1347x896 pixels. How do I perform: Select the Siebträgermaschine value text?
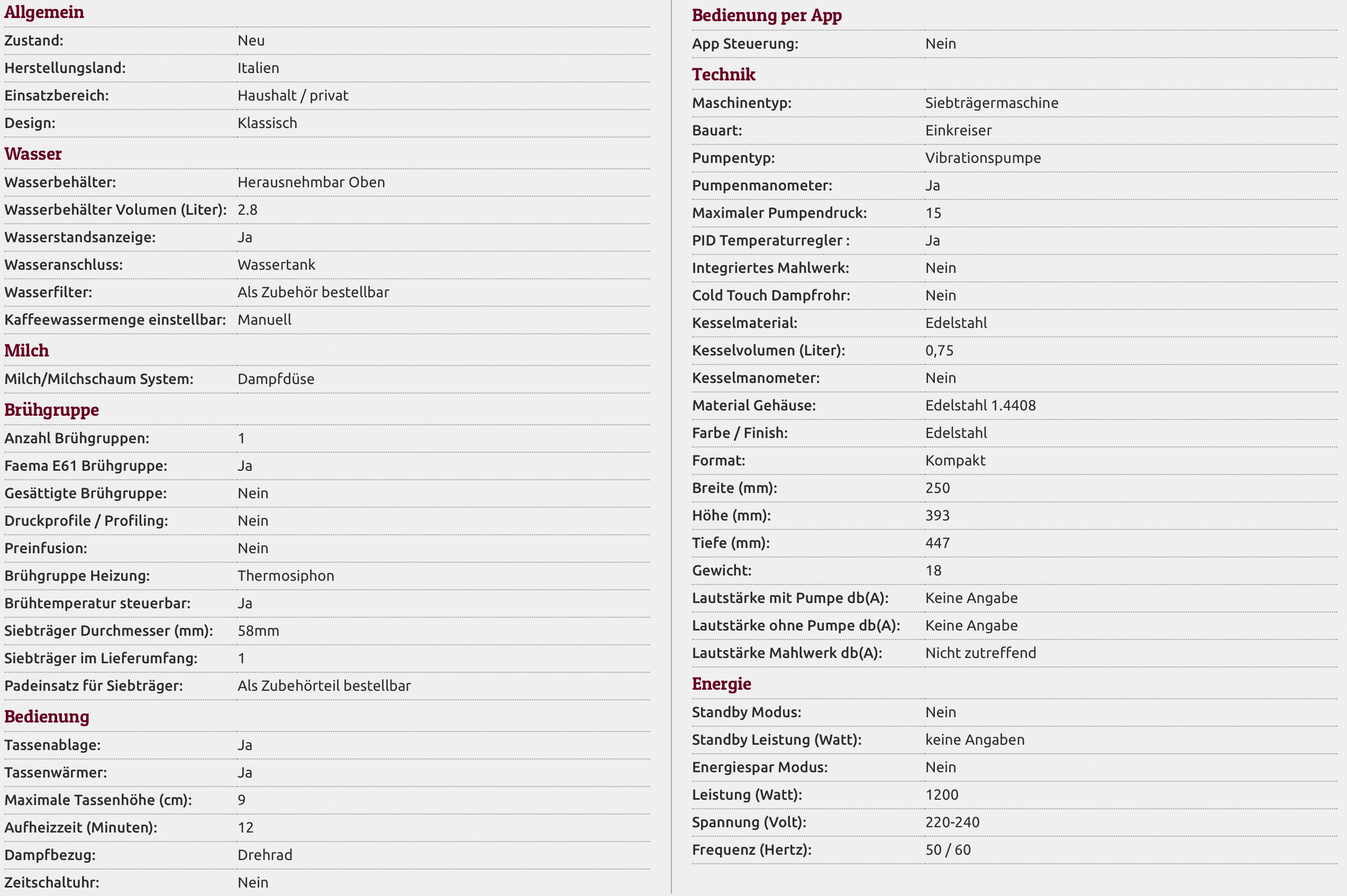coord(991,103)
